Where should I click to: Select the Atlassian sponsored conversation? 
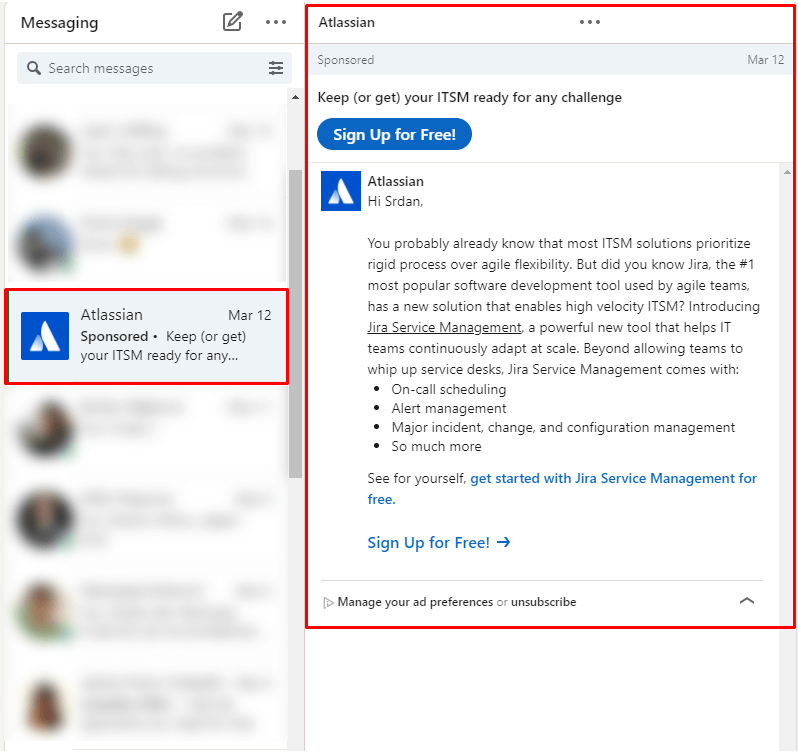pos(147,336)
